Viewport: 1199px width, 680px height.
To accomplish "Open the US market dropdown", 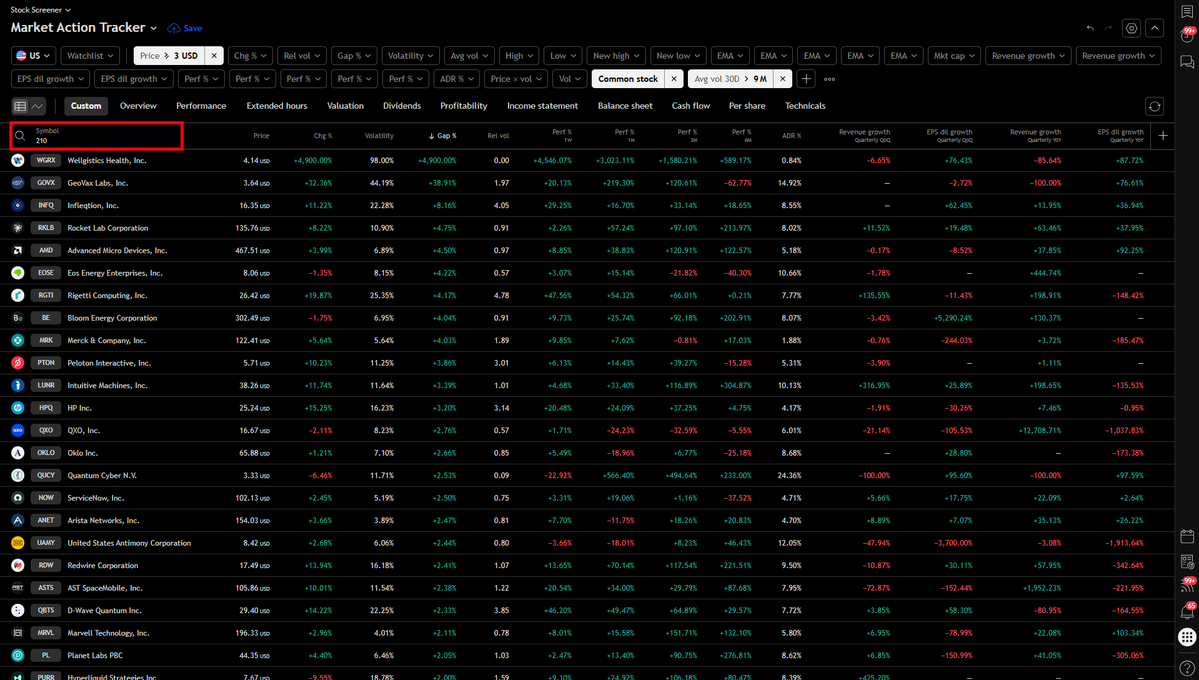I will click(33, 56).
